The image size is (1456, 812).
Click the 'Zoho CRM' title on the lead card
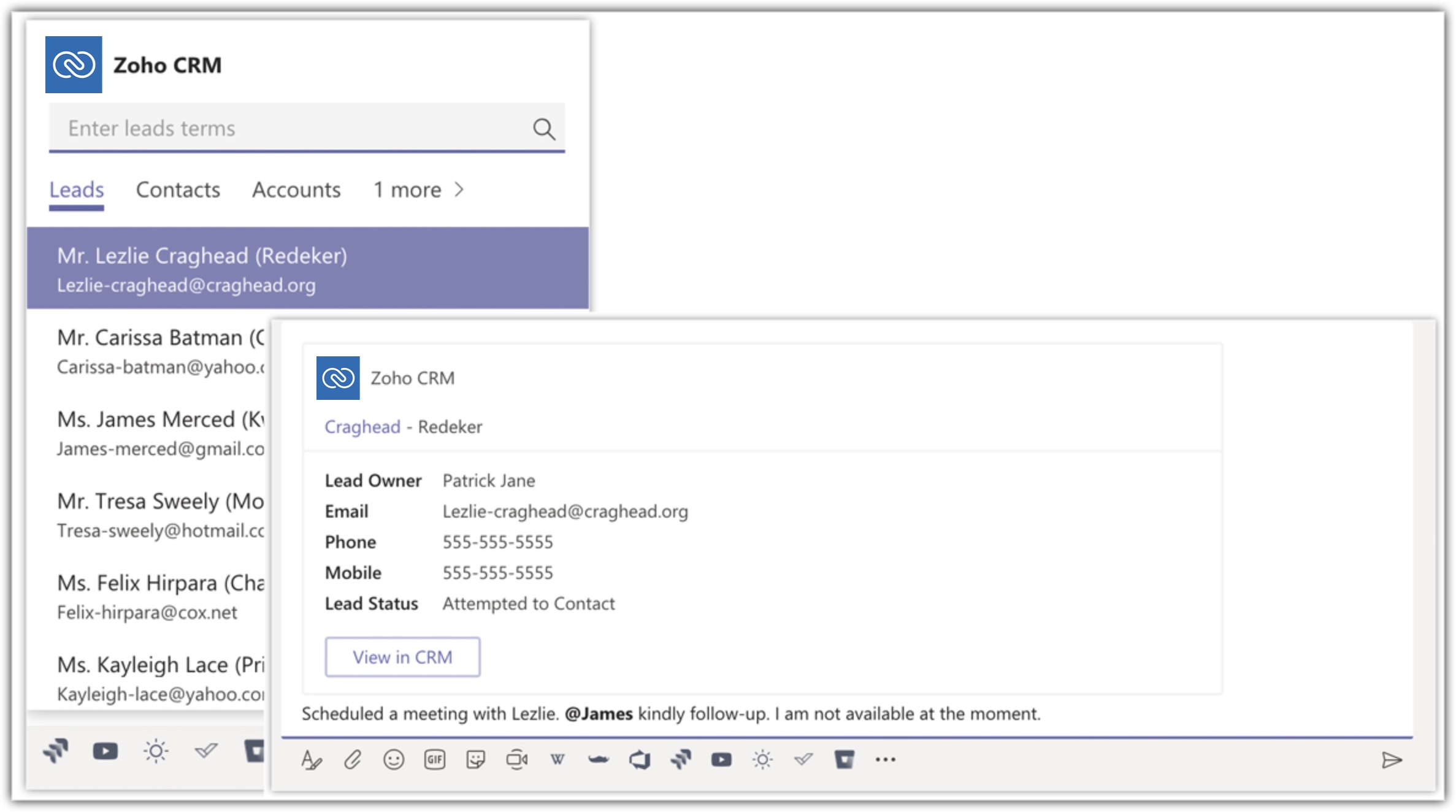click(413, 378)
